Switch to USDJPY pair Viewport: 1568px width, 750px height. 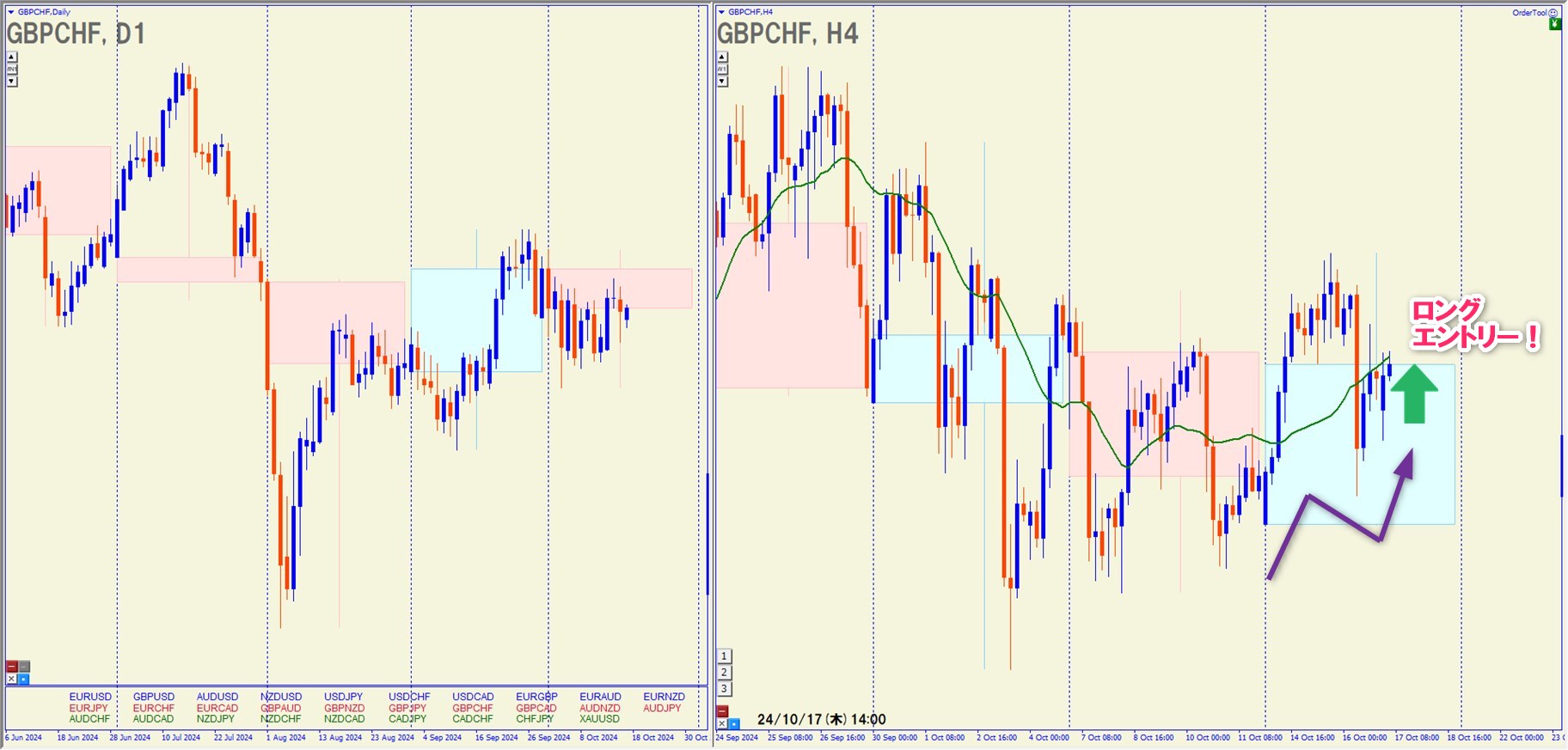click(343, 697)
